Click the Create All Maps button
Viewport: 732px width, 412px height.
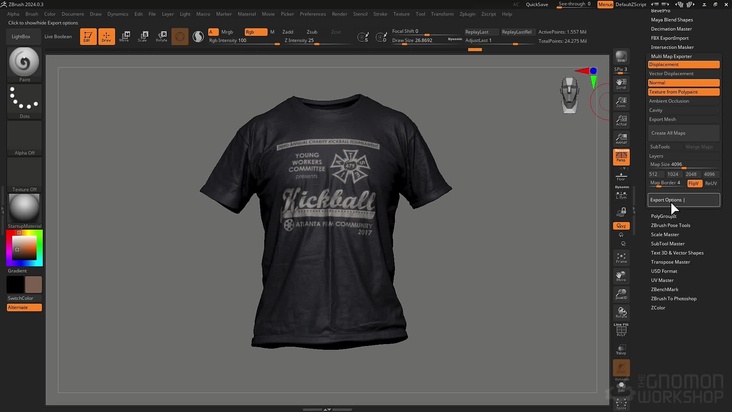point(683,133)
